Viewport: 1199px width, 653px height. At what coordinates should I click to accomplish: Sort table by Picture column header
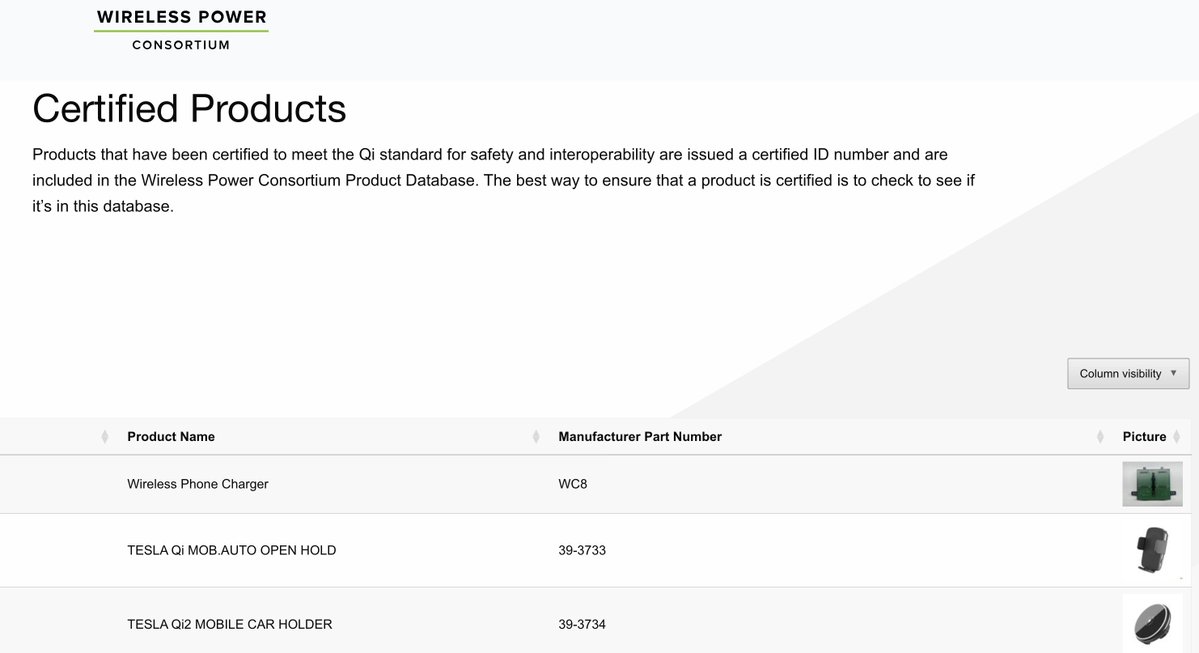[x=1144, y=437]
